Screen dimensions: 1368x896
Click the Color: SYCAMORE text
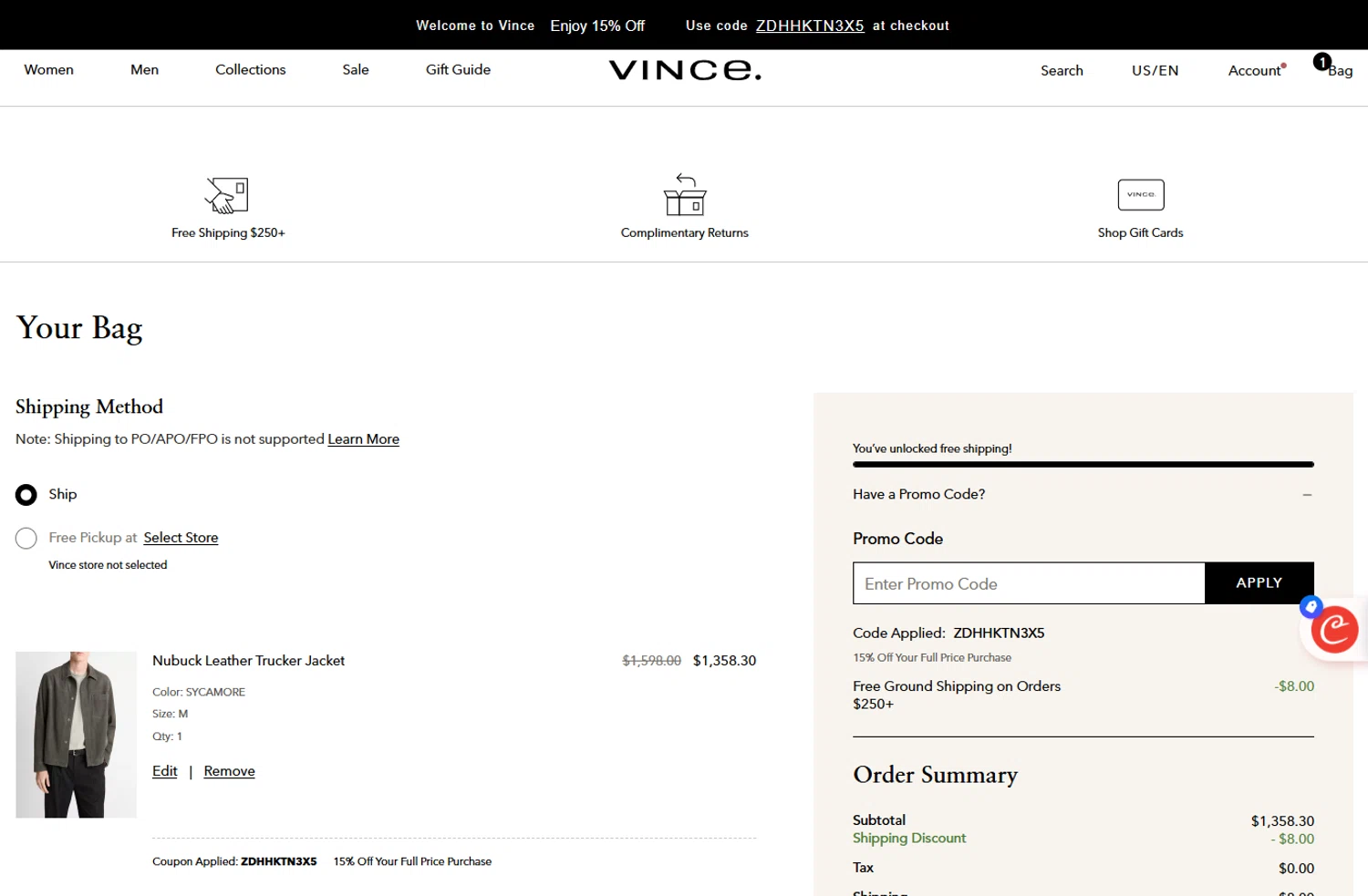pos(199,692)
